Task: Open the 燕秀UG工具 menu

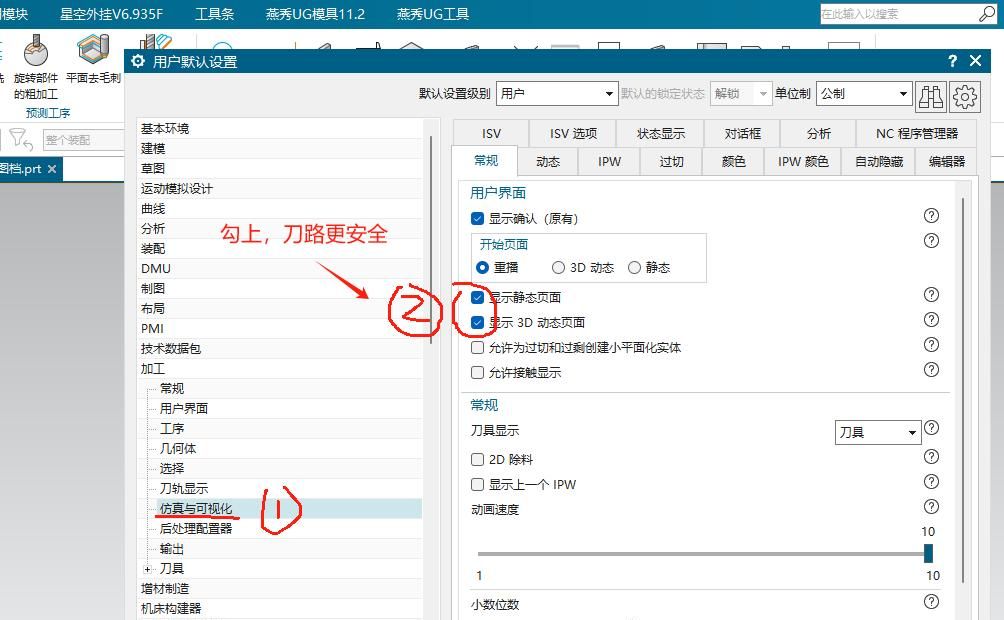Action: point(431,13)
